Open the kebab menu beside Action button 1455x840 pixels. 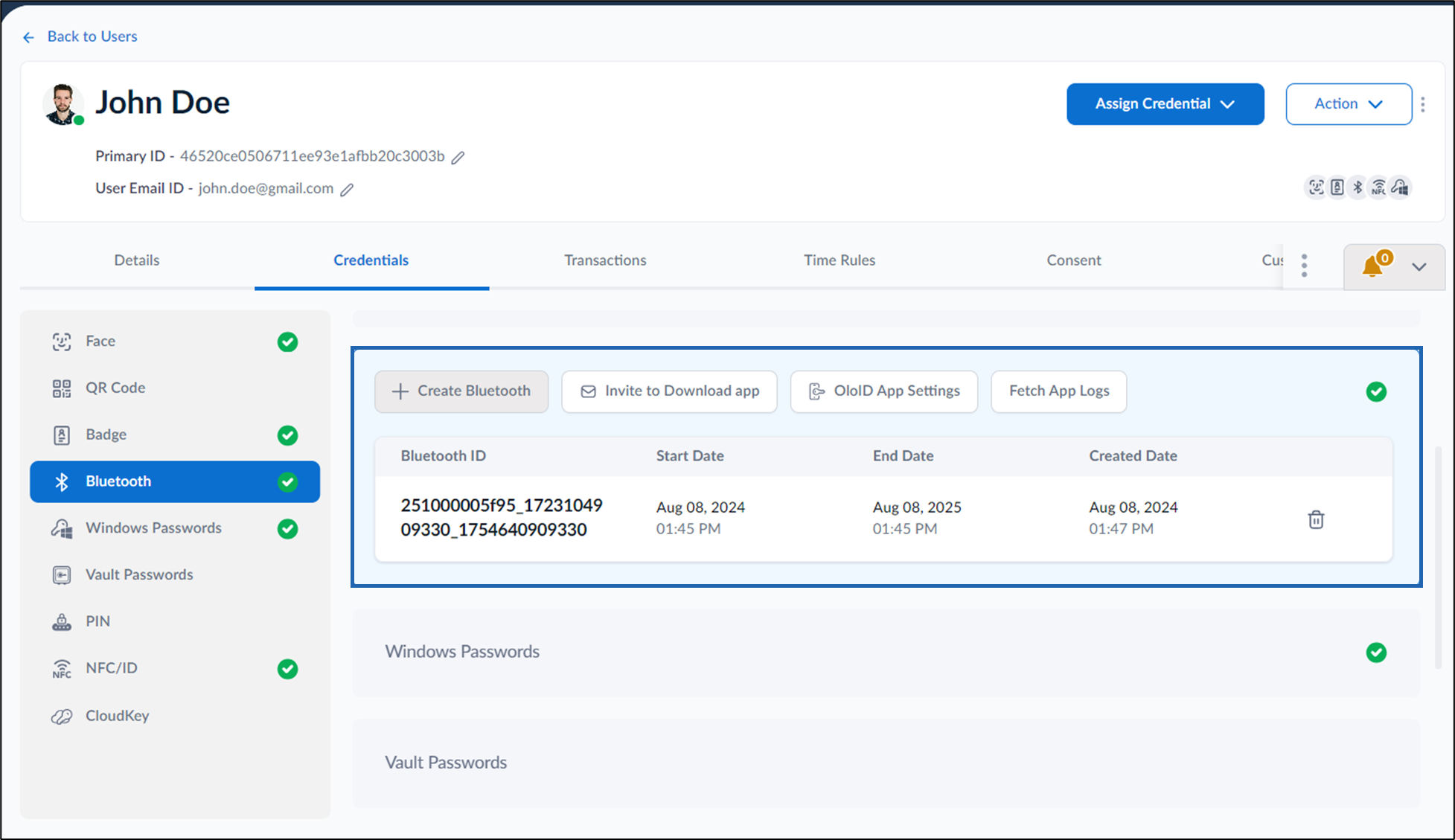pyautogui.click(x=1423, y=104)
